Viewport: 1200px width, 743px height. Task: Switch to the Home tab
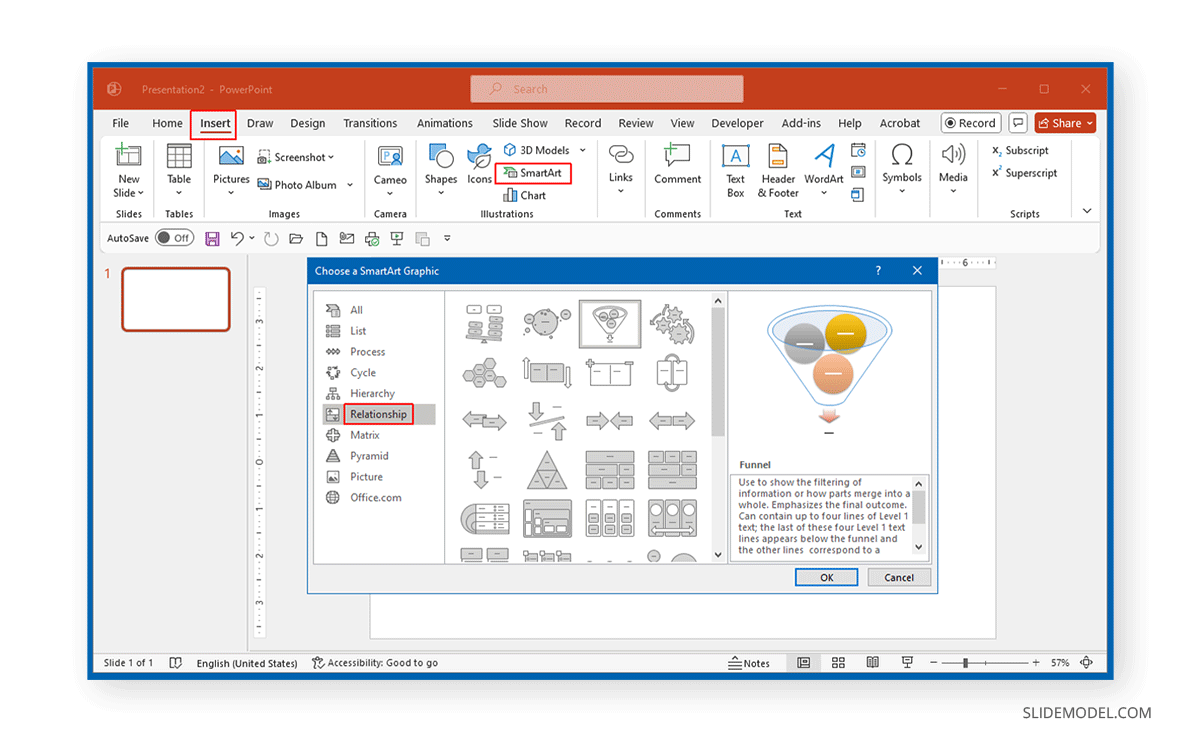pyautogui.click(x=167, y=123)
